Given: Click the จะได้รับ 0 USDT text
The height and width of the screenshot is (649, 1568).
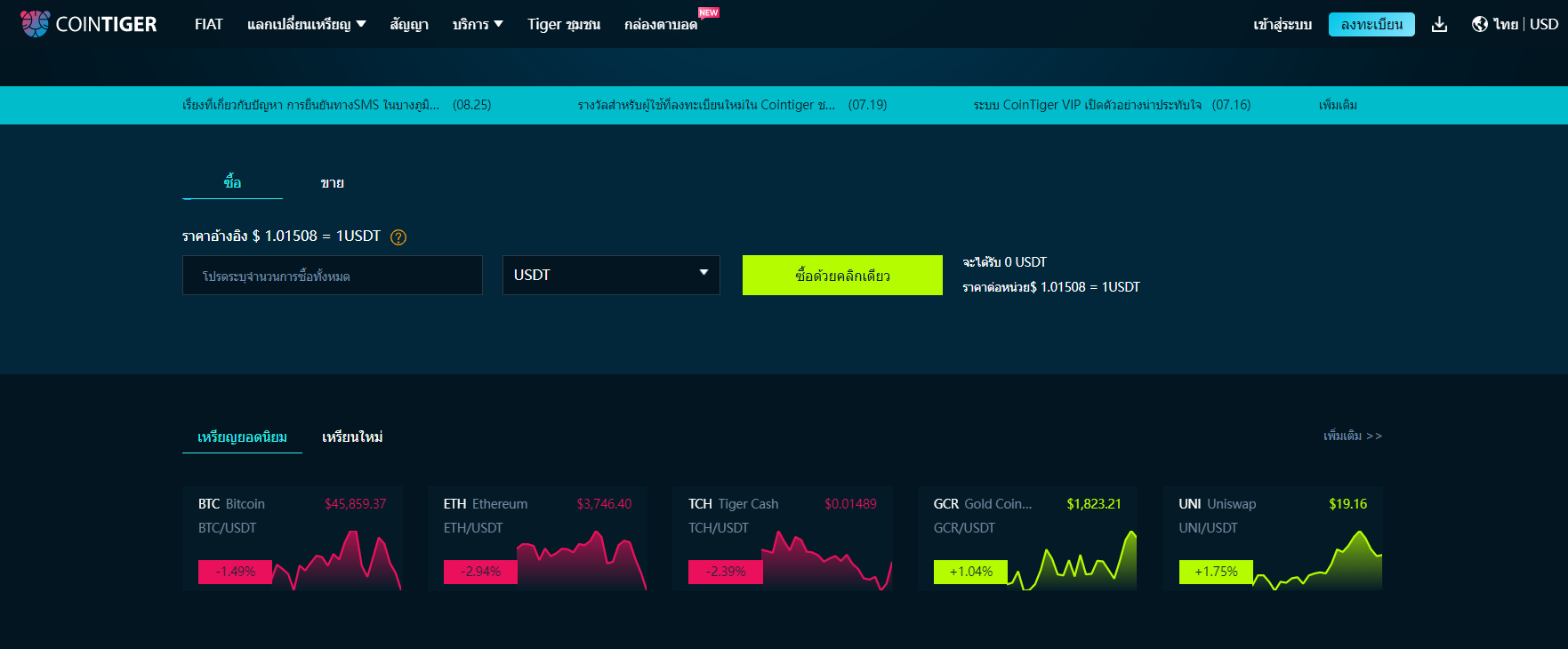Looking at the screenshot, I should click(x=1005, y=262).
